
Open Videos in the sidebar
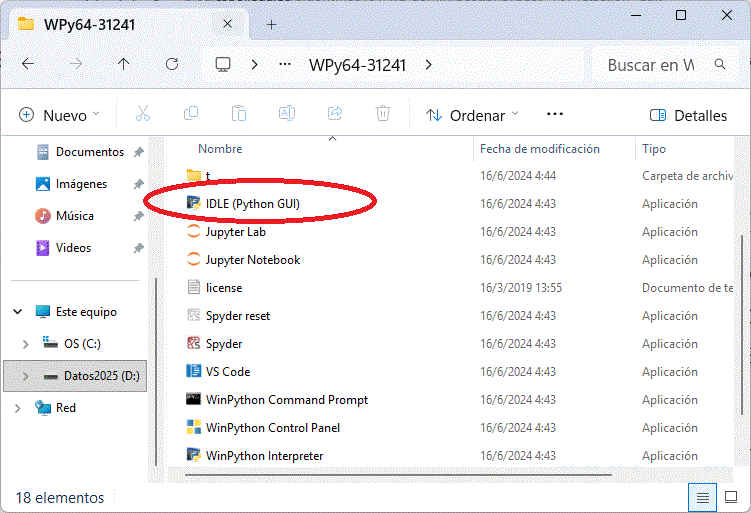pyautogui.click(x=73, y=248)
